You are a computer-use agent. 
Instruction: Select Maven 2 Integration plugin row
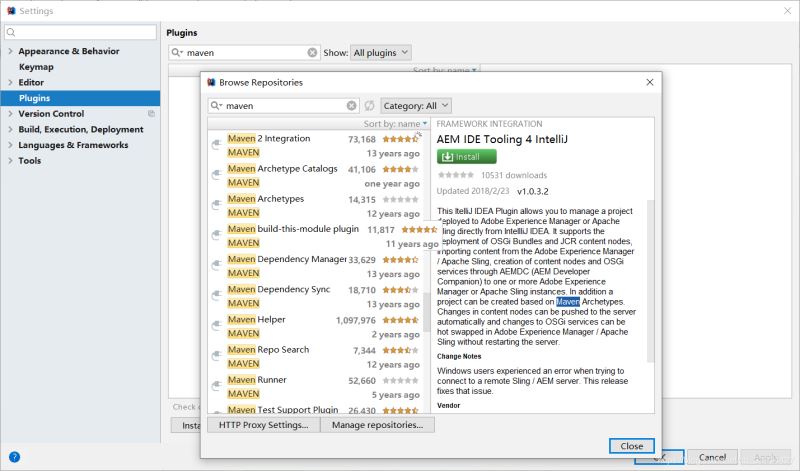click(x=316, y=145)
